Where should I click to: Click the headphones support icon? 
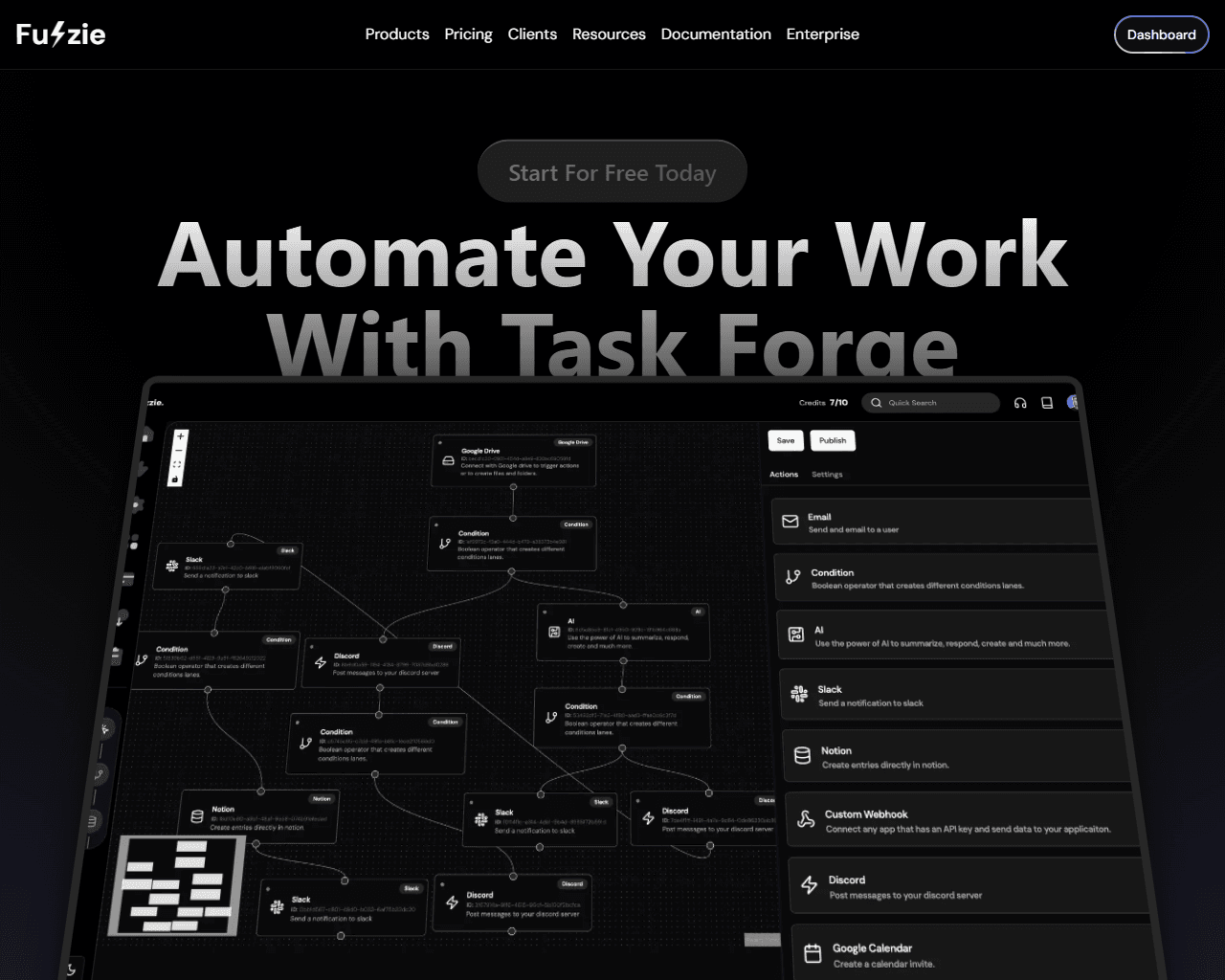point(1020,403)
